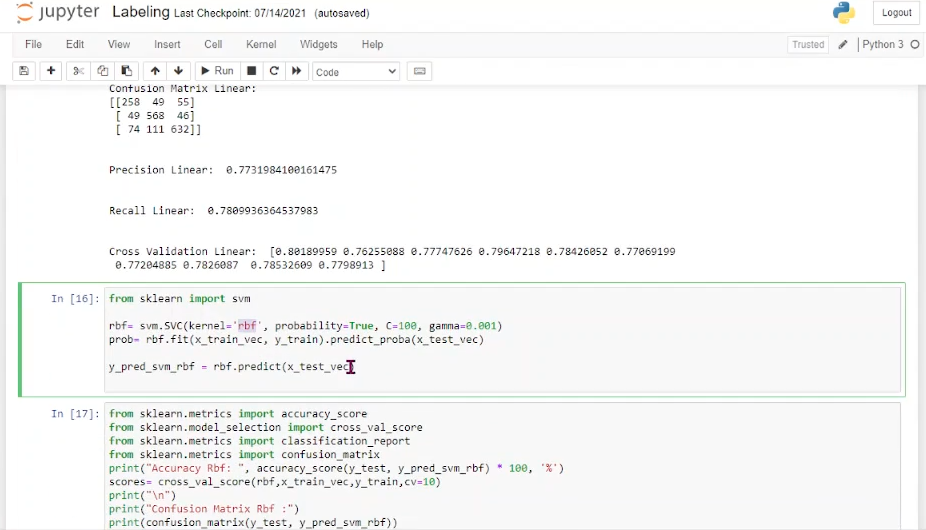Select cell 16 via its In [16] prompt
This screenshot has height=530, width=926.
[x=75, y=298]
